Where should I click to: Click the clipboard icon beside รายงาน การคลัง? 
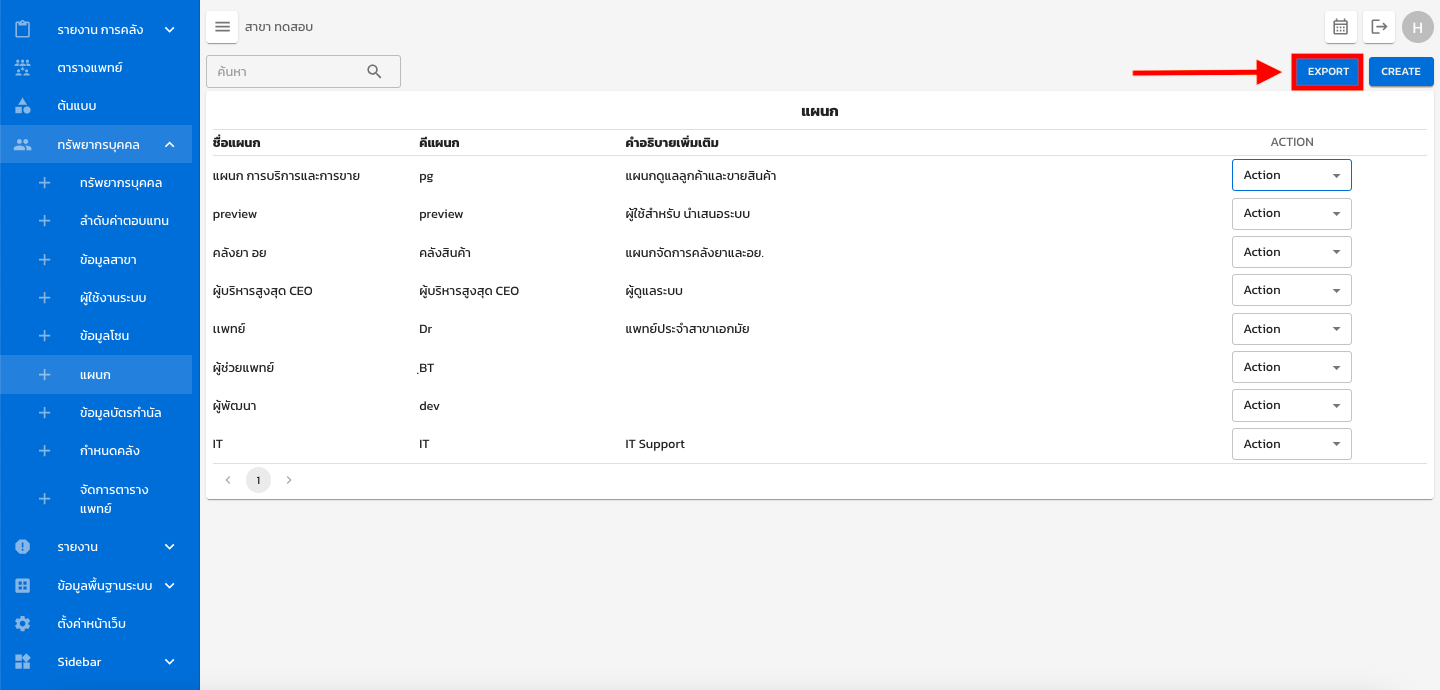click(x=23, y=30)
